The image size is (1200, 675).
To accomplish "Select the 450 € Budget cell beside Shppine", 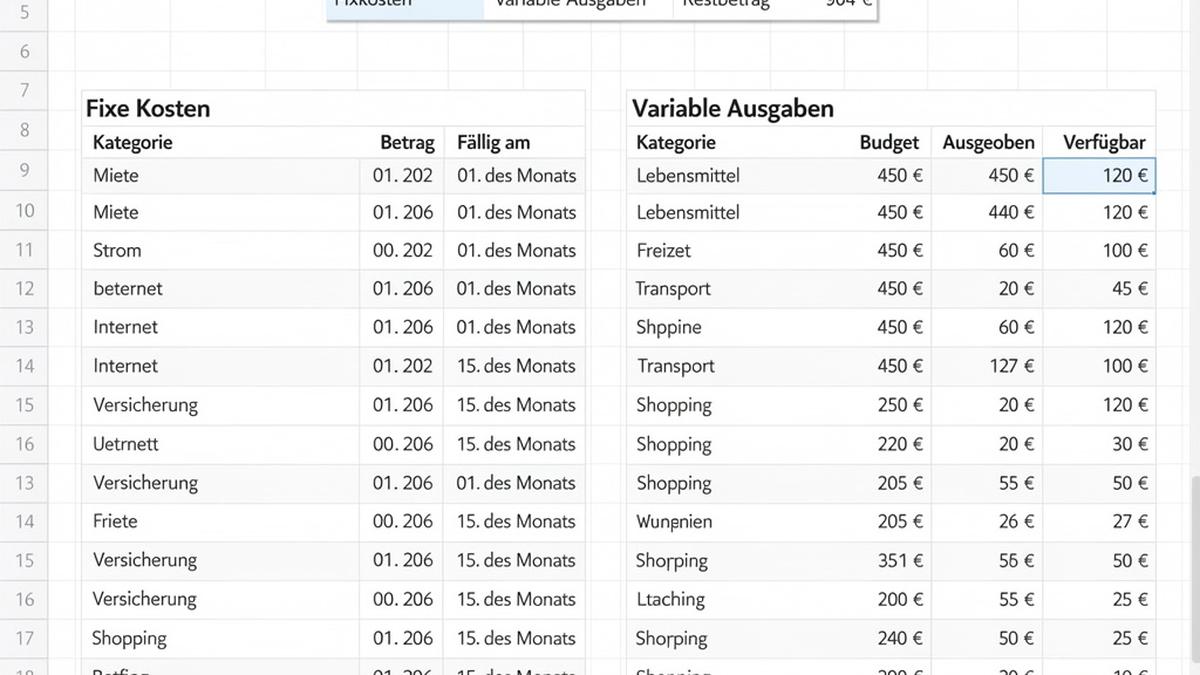I will (x=900, y=327).
